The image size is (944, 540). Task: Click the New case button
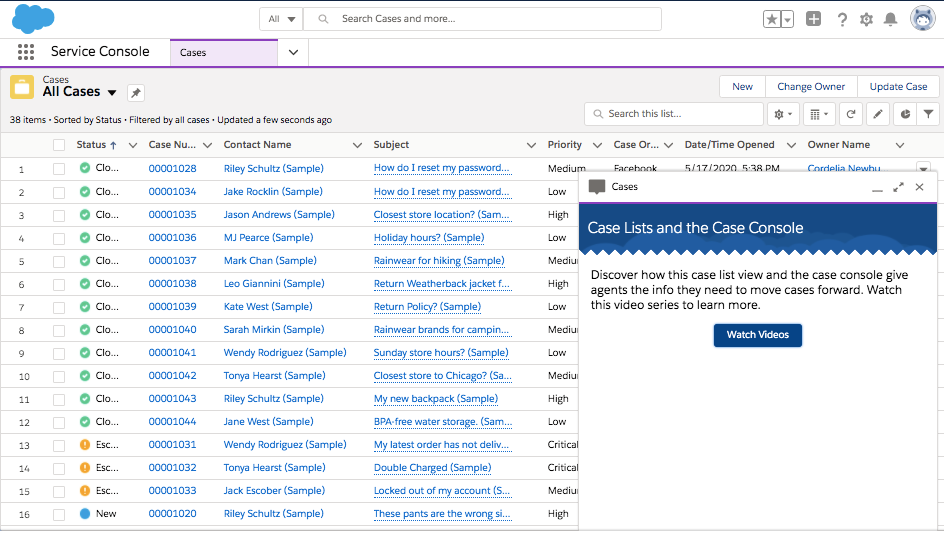742,87
